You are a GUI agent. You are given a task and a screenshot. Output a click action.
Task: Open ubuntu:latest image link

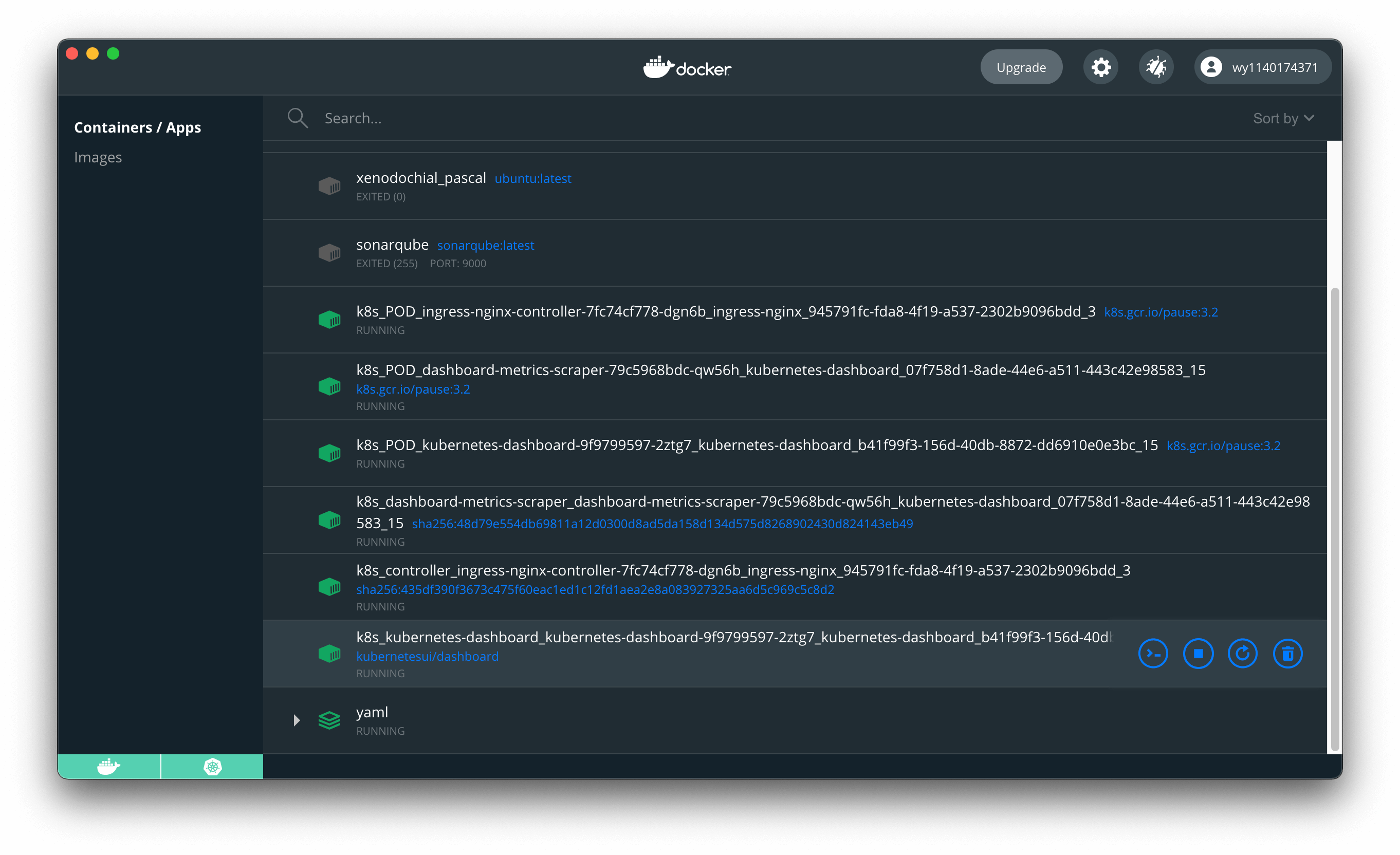[532, 178]
